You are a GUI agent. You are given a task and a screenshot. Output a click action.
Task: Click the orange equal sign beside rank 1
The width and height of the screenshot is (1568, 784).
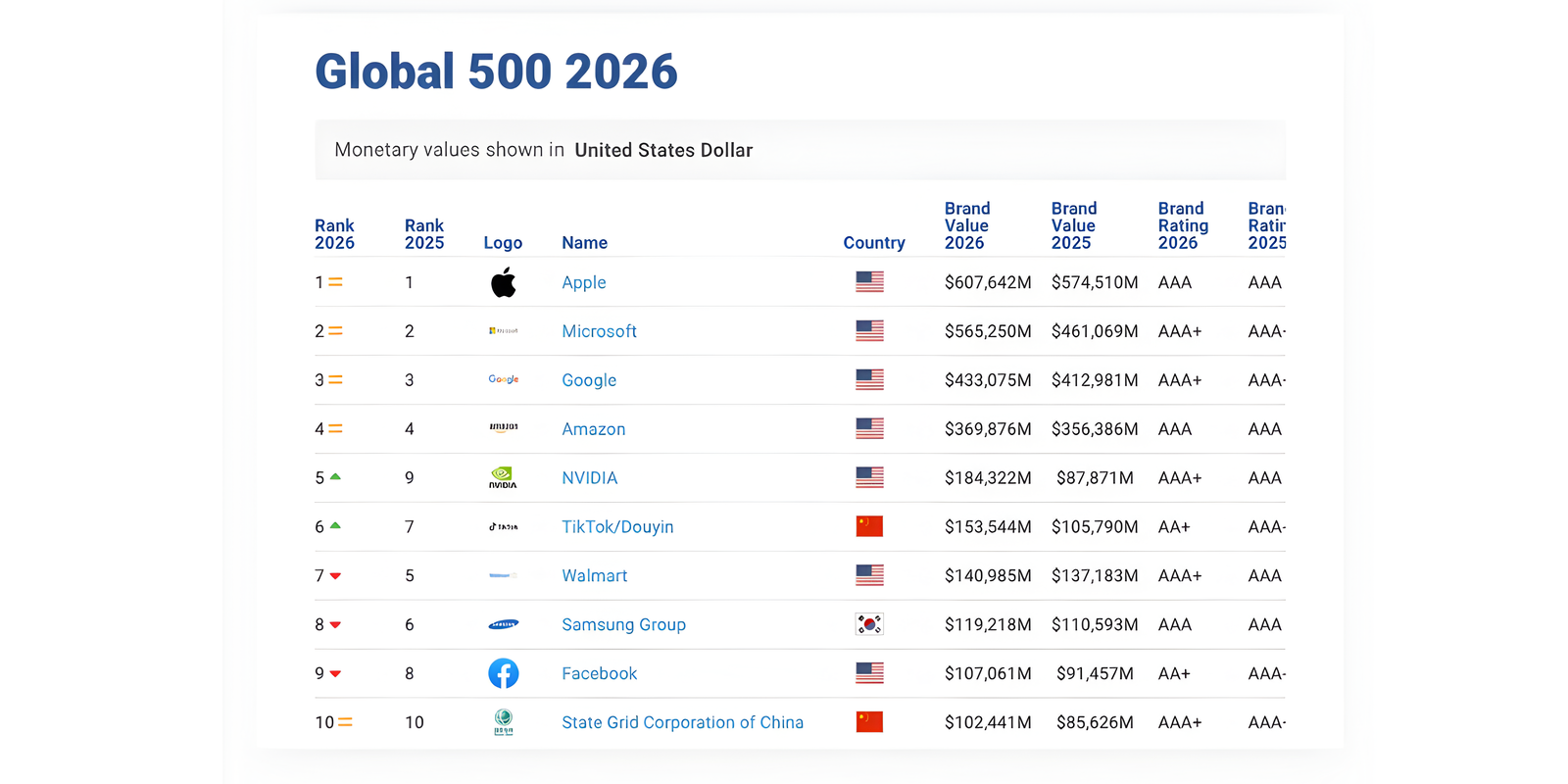(335, 282)
